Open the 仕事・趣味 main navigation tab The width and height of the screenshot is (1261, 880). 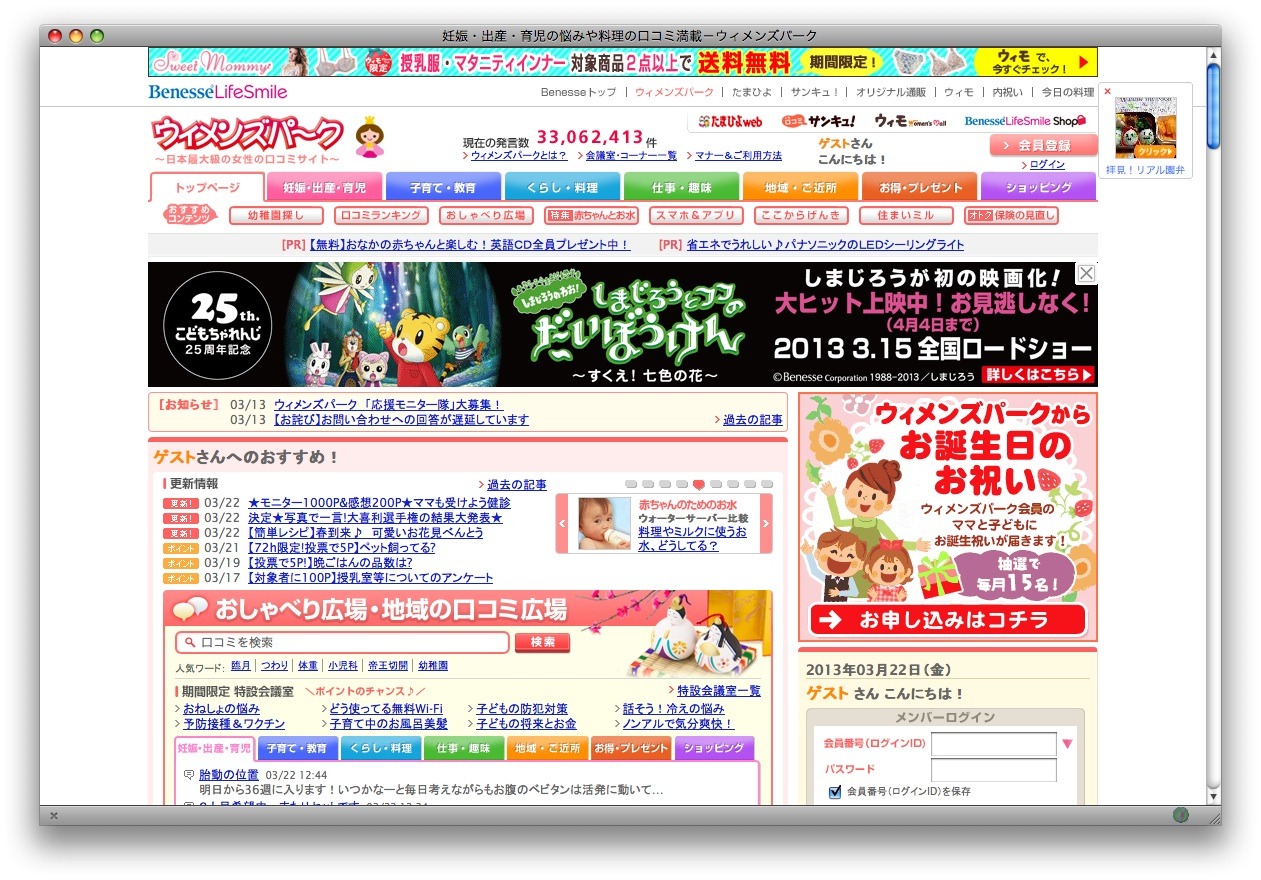click(x=681, y=187)
